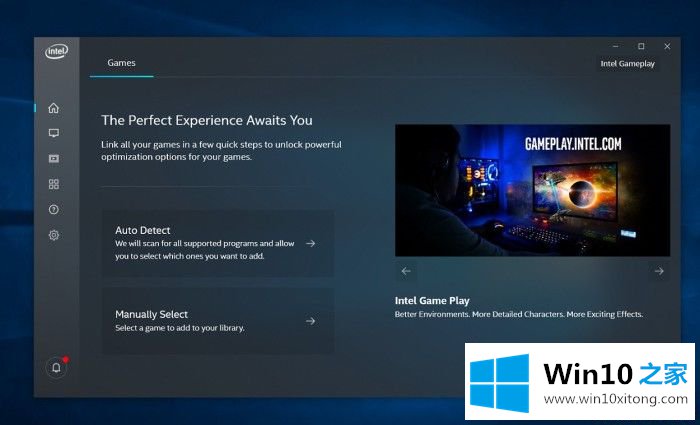The height and width of the screenshot is (425, 700).
Task: Open the GAMEPLAY.INTEL.COM banner image
Action: pos(533,190)
